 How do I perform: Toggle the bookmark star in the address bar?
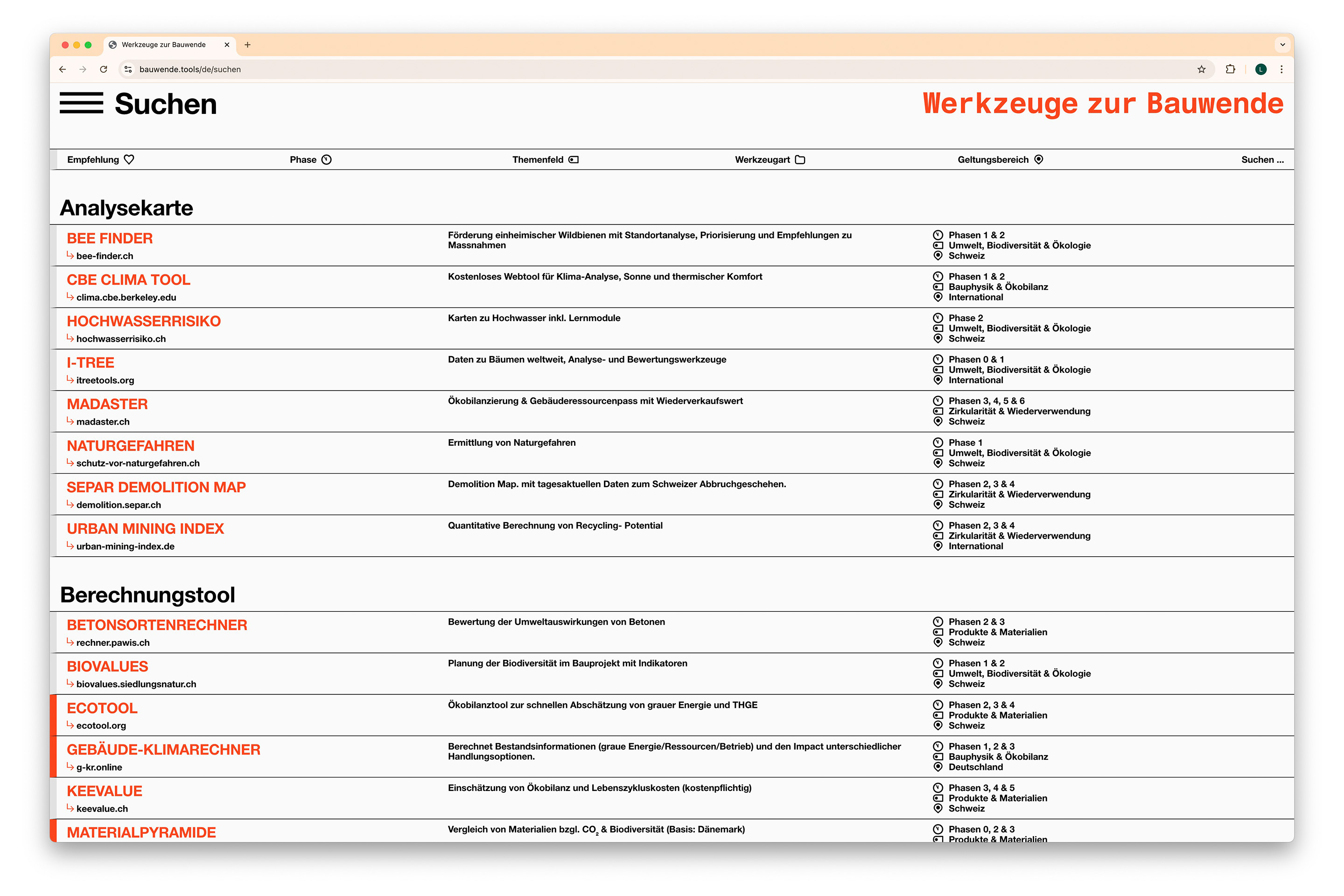coord(1202,69)
